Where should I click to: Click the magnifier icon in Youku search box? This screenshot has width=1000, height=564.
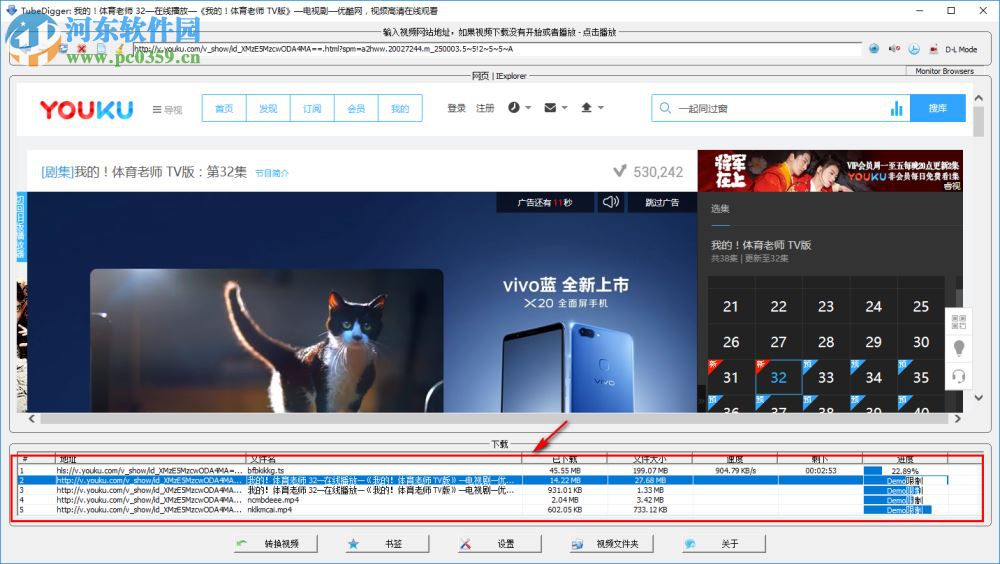[x=665, y=108]
